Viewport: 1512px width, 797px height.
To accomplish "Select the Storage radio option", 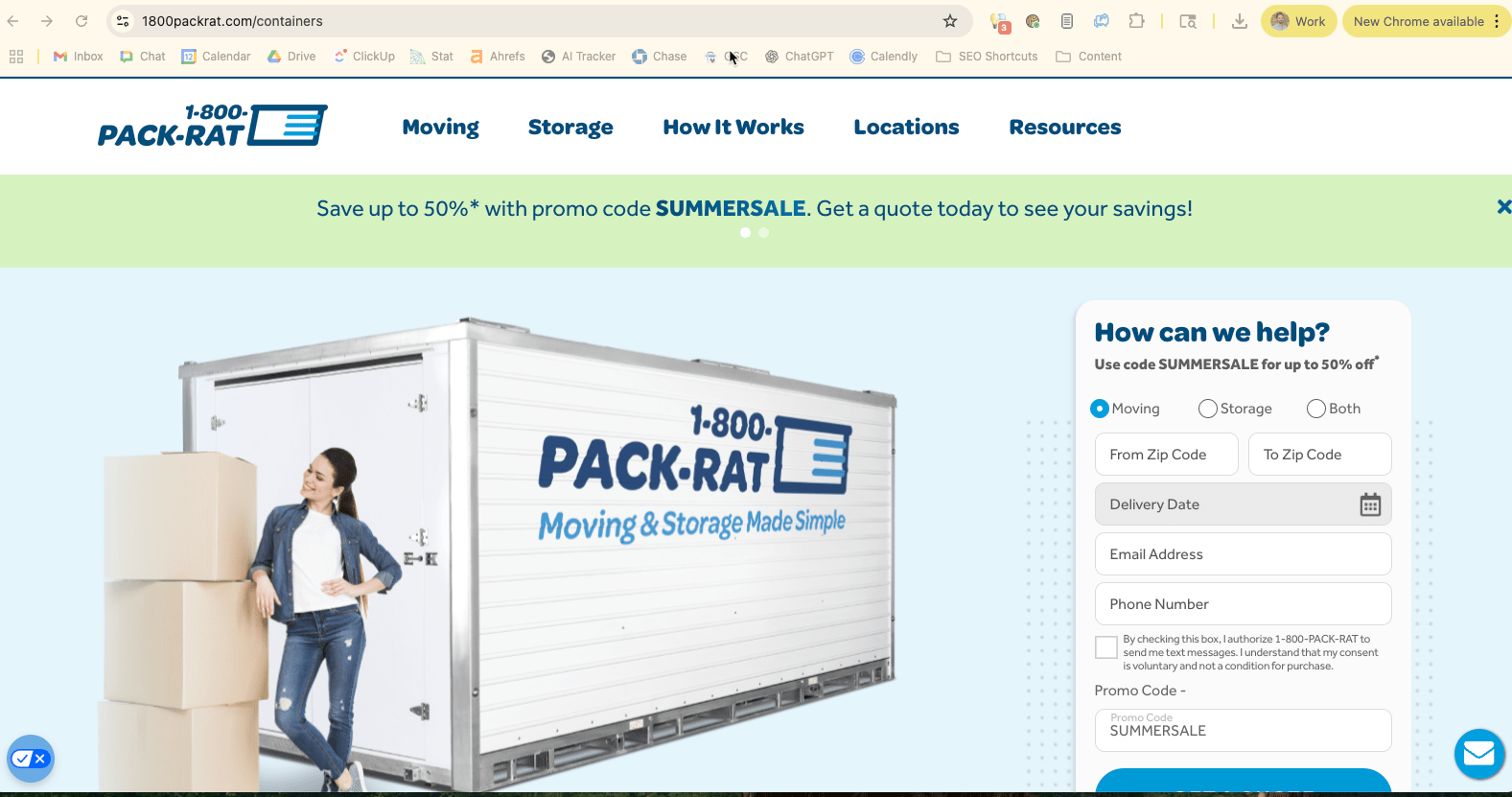I will [x=1208, y=409].
